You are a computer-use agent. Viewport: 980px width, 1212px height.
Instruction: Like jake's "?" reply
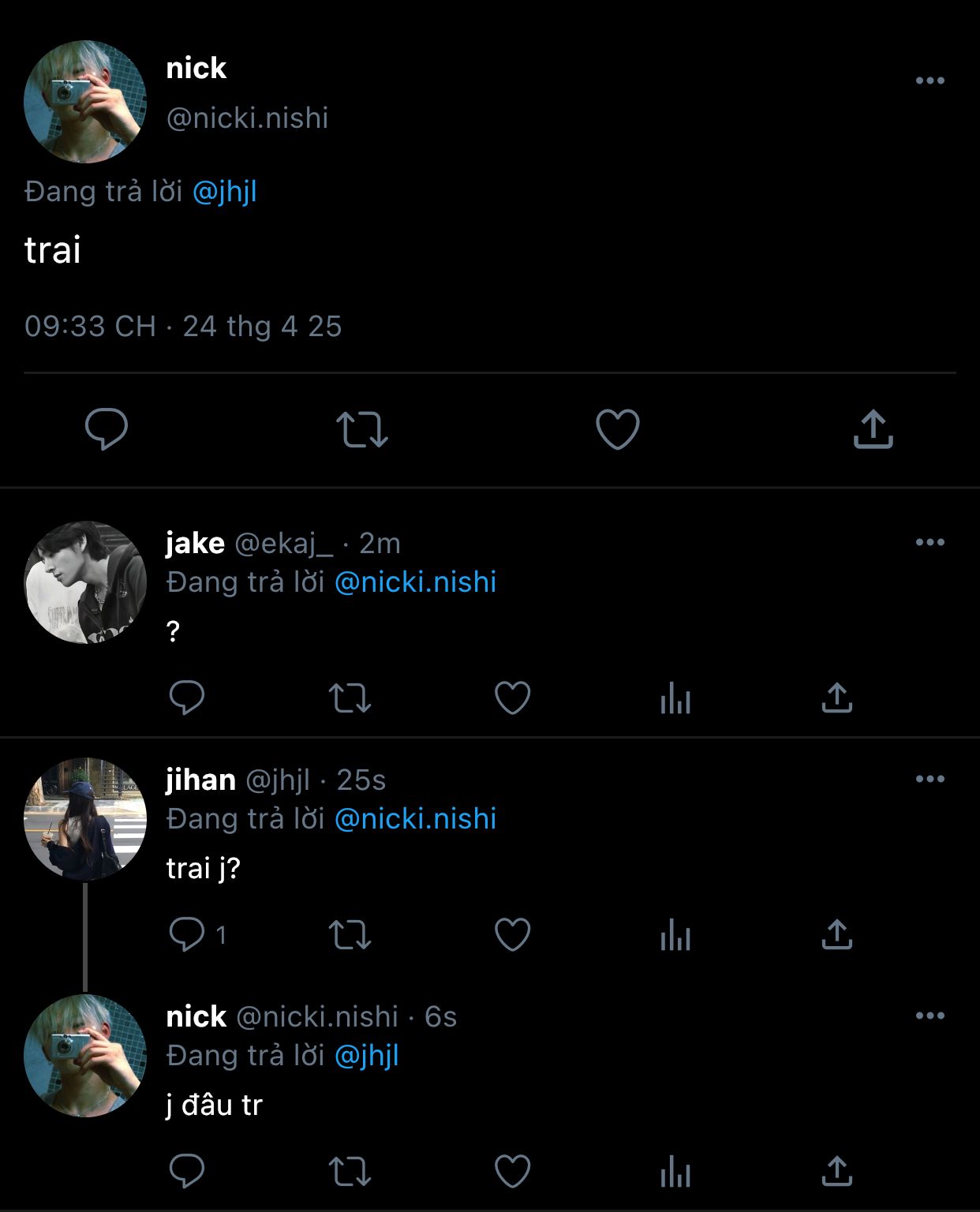click(x=513, y=698)
